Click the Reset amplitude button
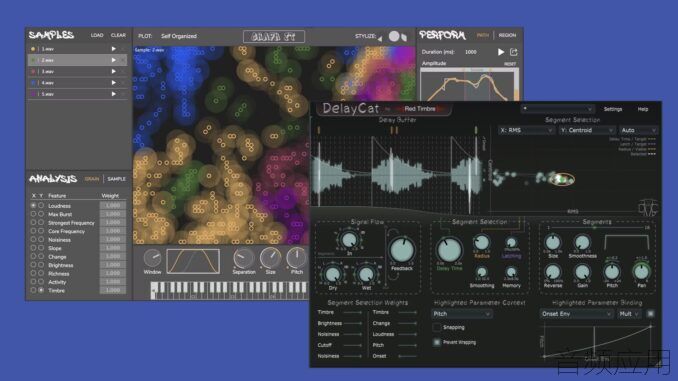The width and height of the screenshot is (678, 381). coord(510,64)
